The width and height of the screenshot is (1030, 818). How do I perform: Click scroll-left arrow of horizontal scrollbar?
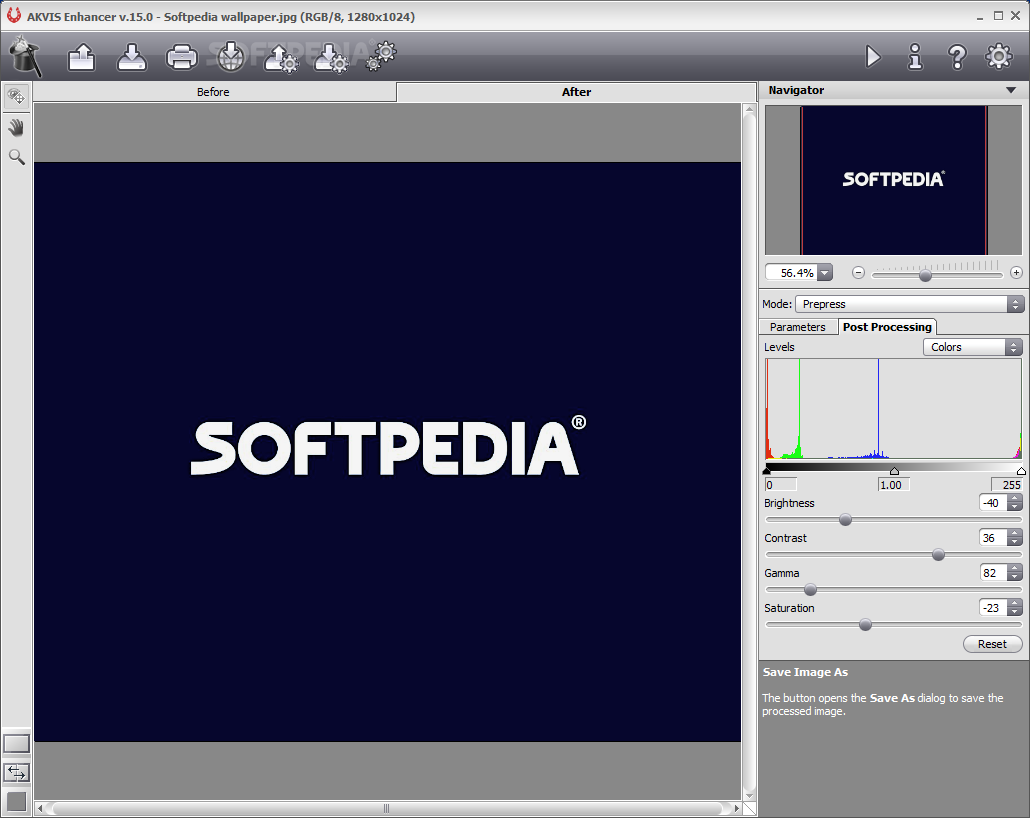(41, 808)
